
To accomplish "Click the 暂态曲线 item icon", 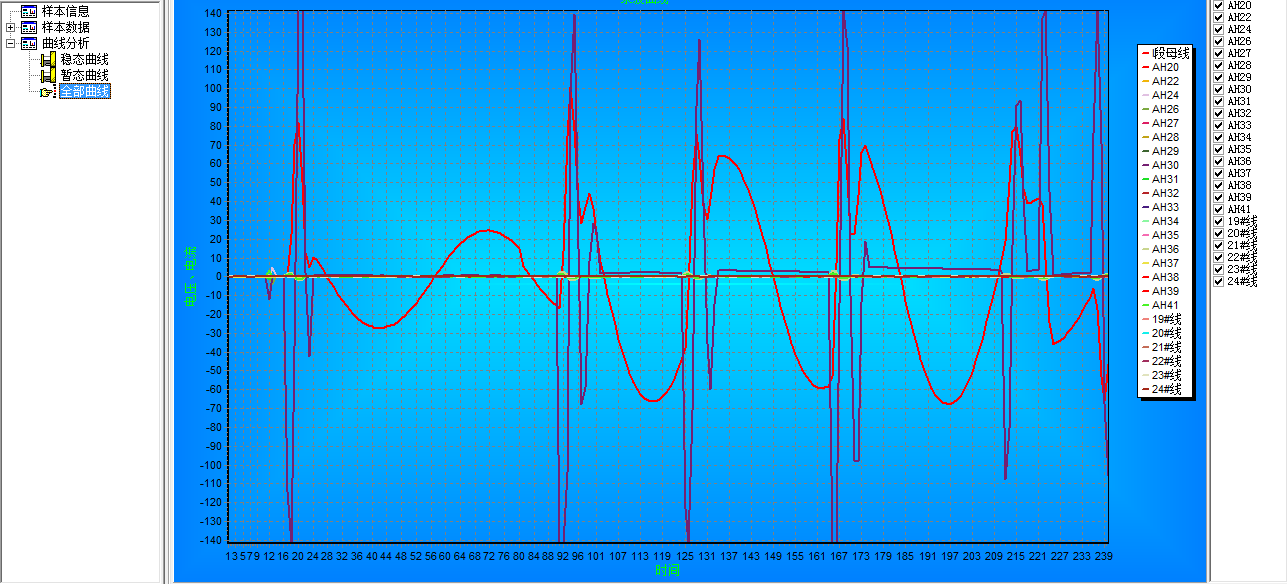I will (x=47, y=75).
